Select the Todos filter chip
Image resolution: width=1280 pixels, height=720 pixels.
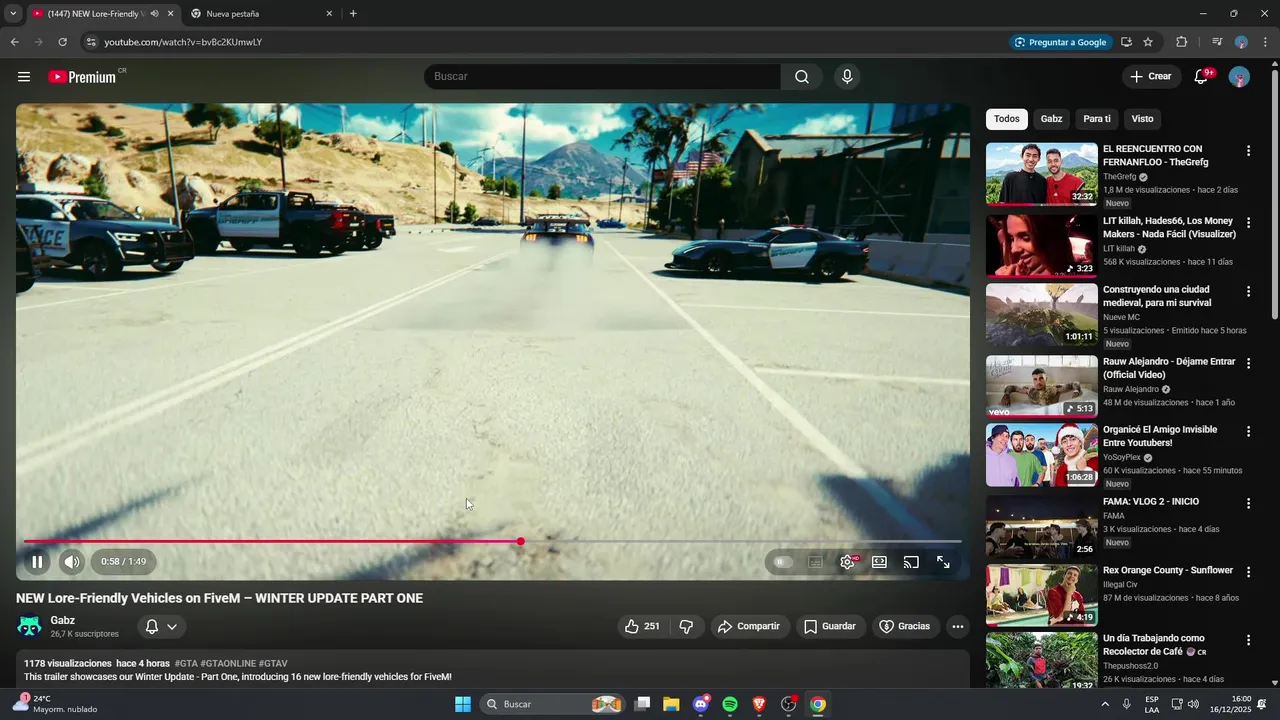click(1007, 119)
